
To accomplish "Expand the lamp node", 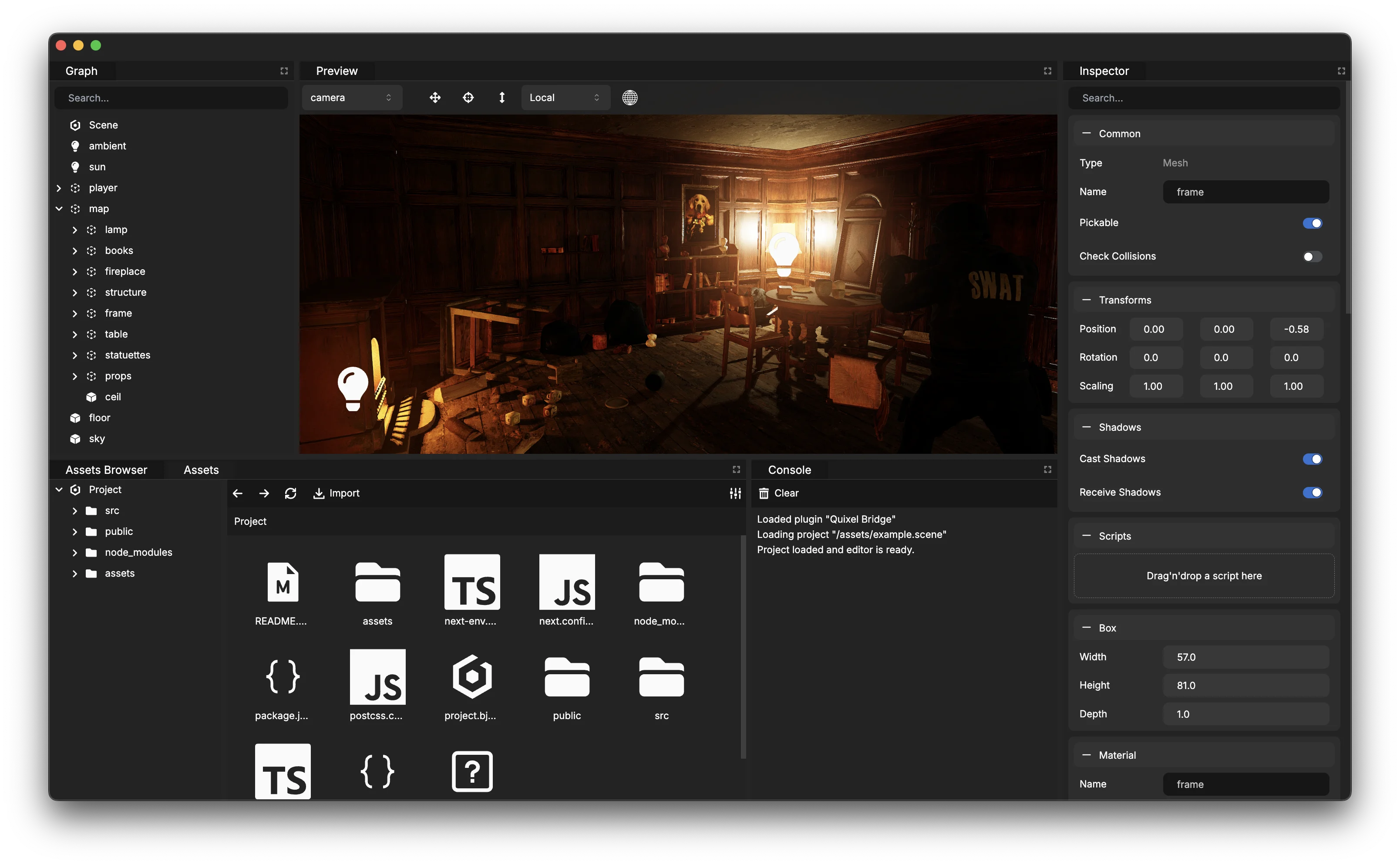I will (75, 230).
